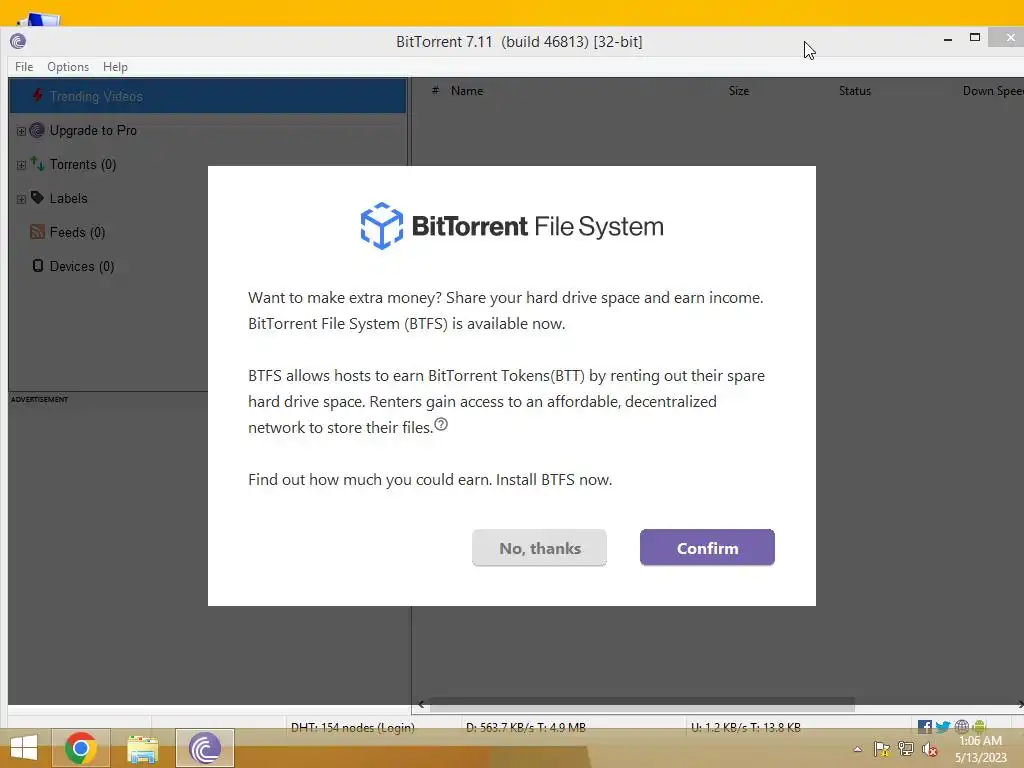Click the globe web icon in status bar
This screenshot has width=1024, height=768.
click(x=961, y=726)
